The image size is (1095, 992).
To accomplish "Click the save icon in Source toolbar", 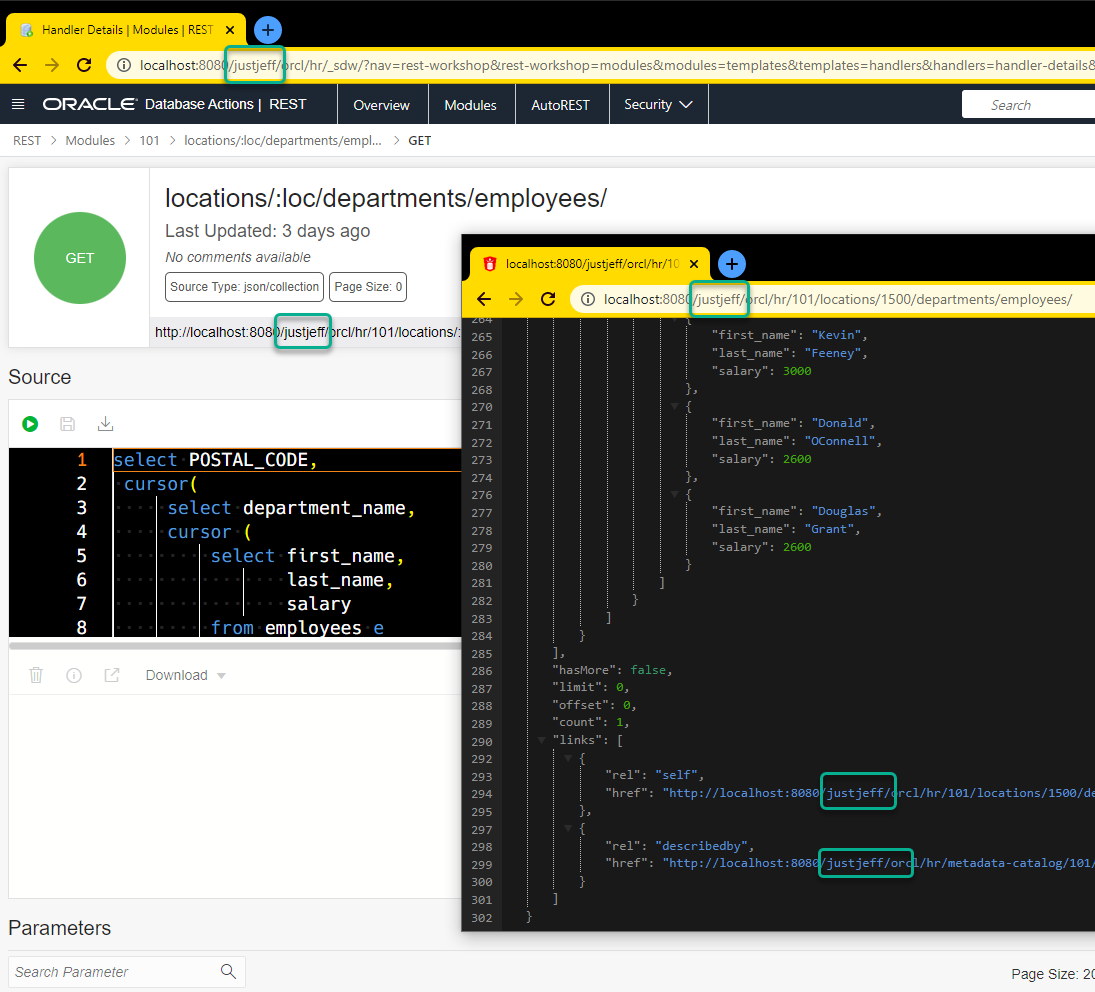I will (x=68, y=424).
